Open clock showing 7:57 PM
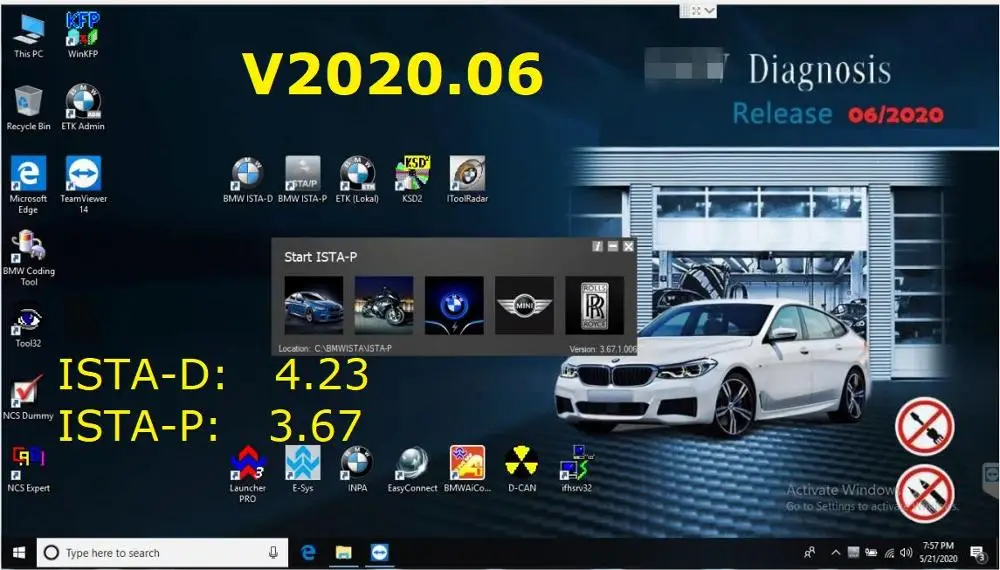The width and height of the screenshot is (1000, 570). coord(938,552)
